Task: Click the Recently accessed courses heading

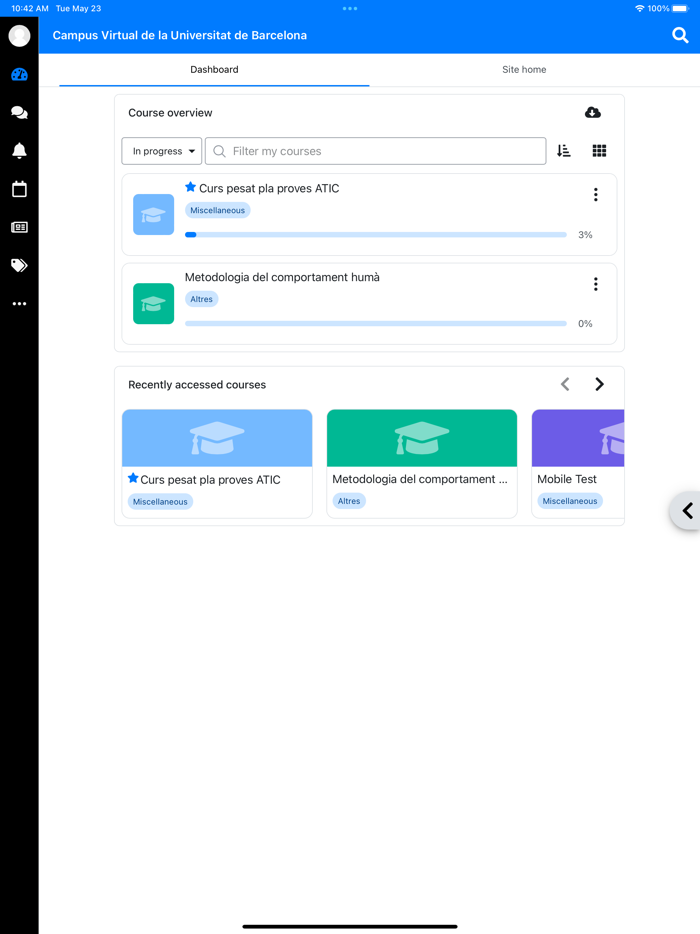Action: point(197,385)
